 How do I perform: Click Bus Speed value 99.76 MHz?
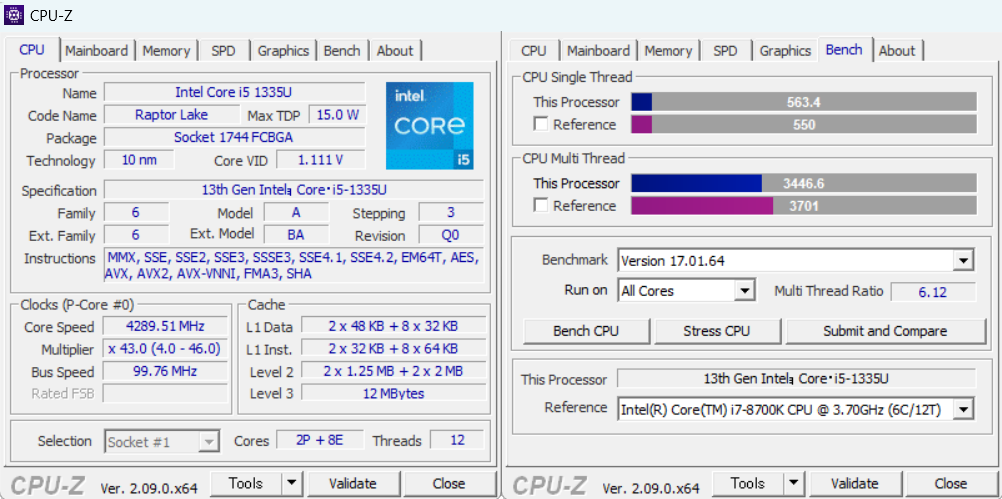tap(165, 371)
